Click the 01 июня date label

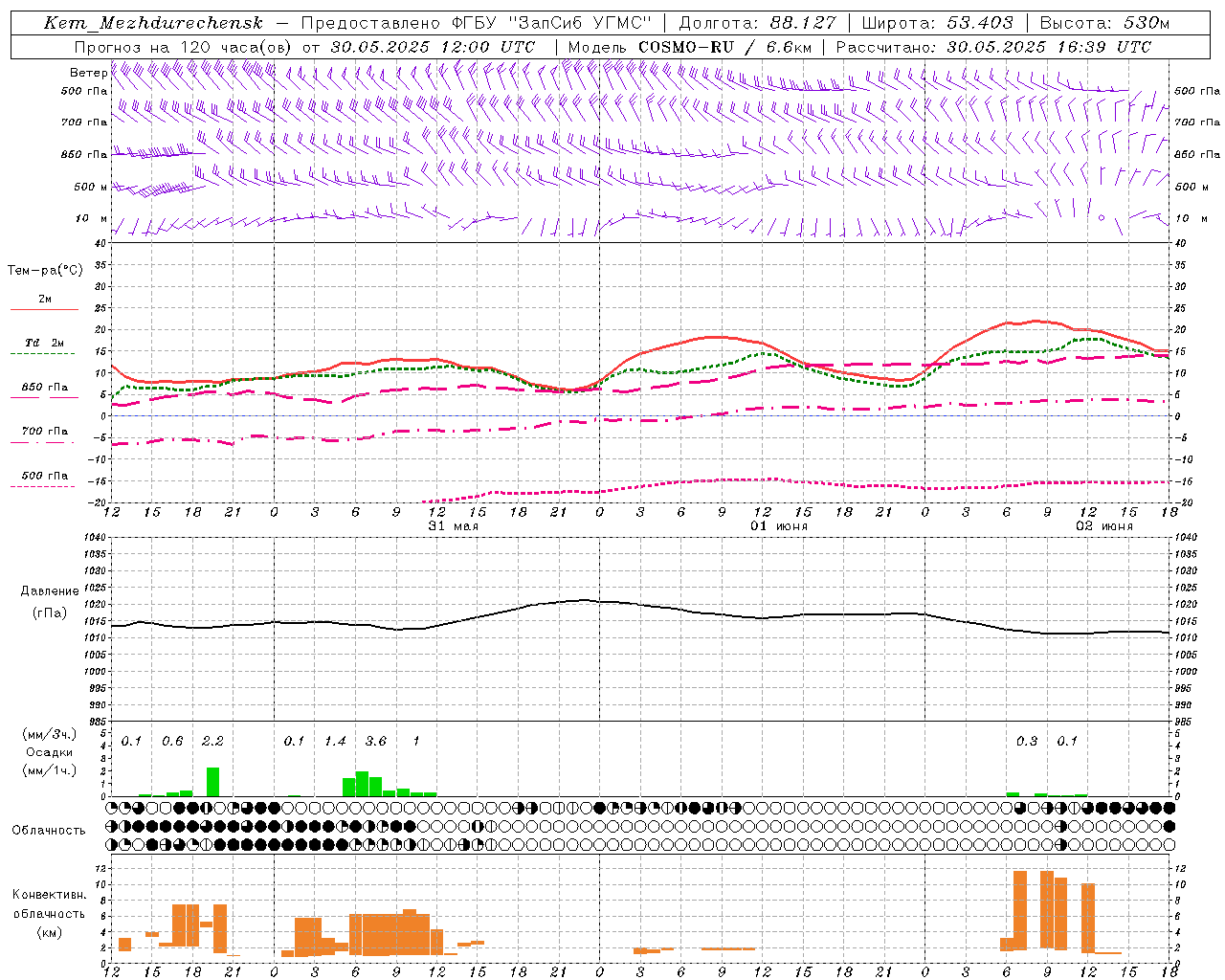[779, 525]
